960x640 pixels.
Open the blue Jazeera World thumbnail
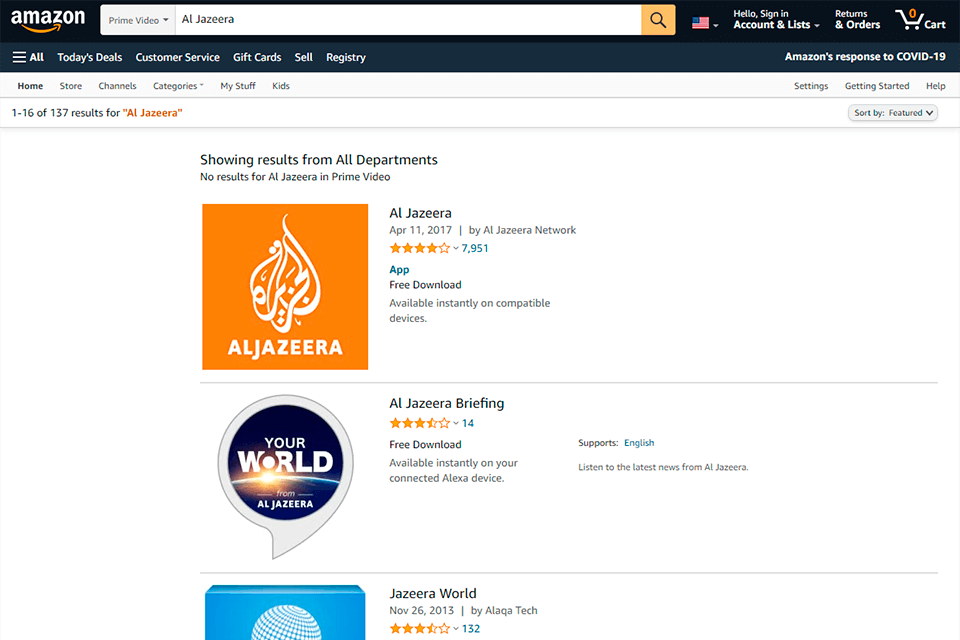(x=285, y=612)
